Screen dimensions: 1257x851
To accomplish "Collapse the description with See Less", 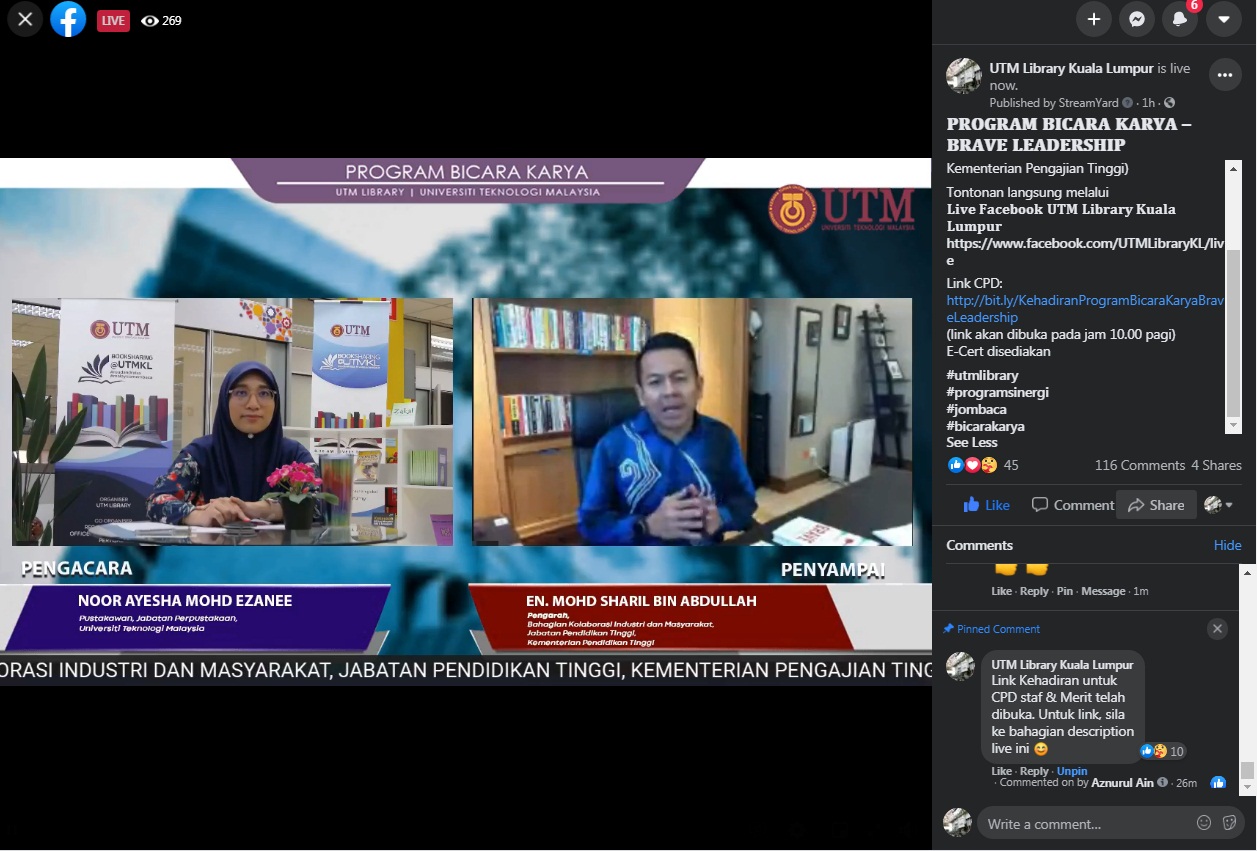I will [x=972, y=442].
